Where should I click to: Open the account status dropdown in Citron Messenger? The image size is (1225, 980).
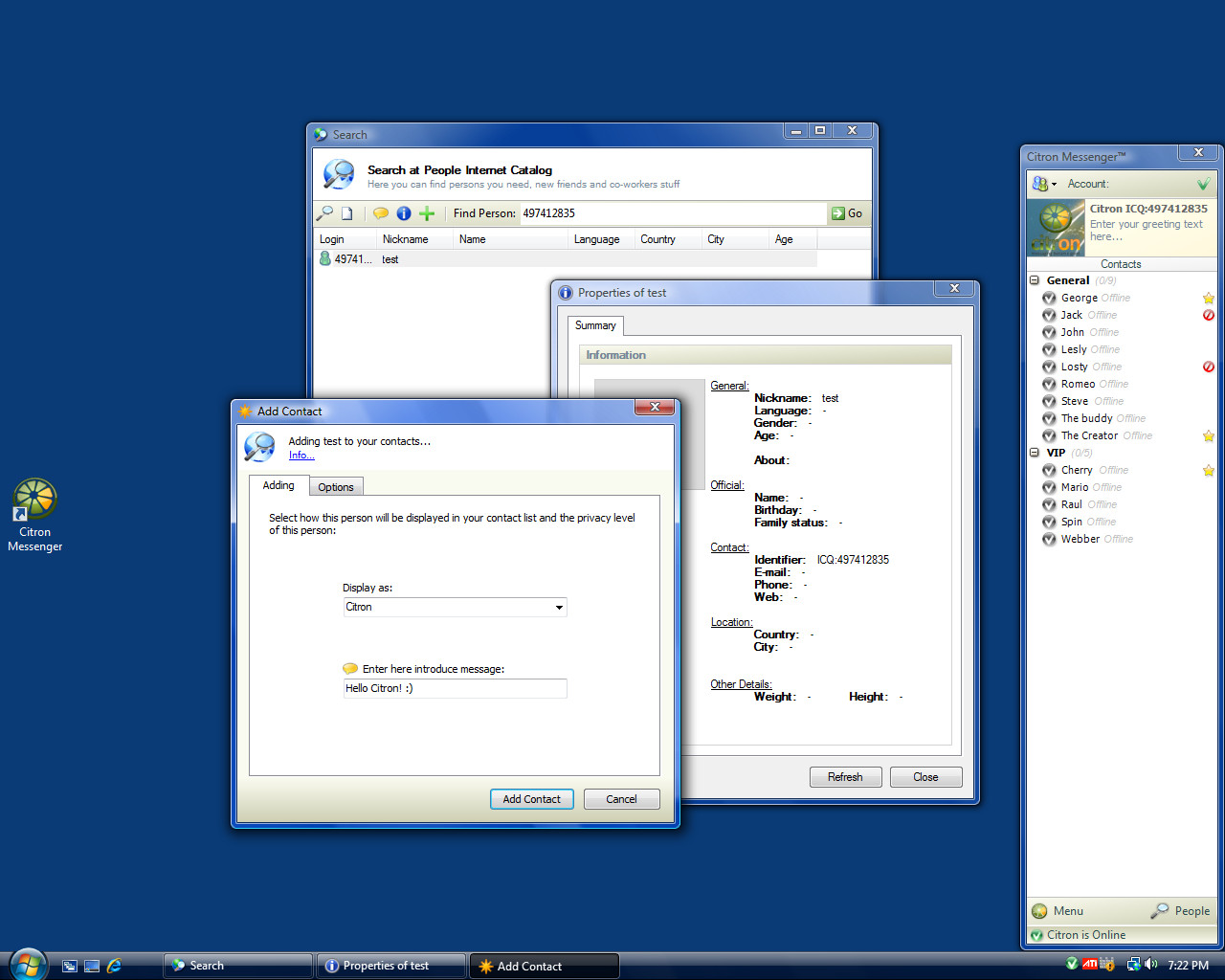1044,184
